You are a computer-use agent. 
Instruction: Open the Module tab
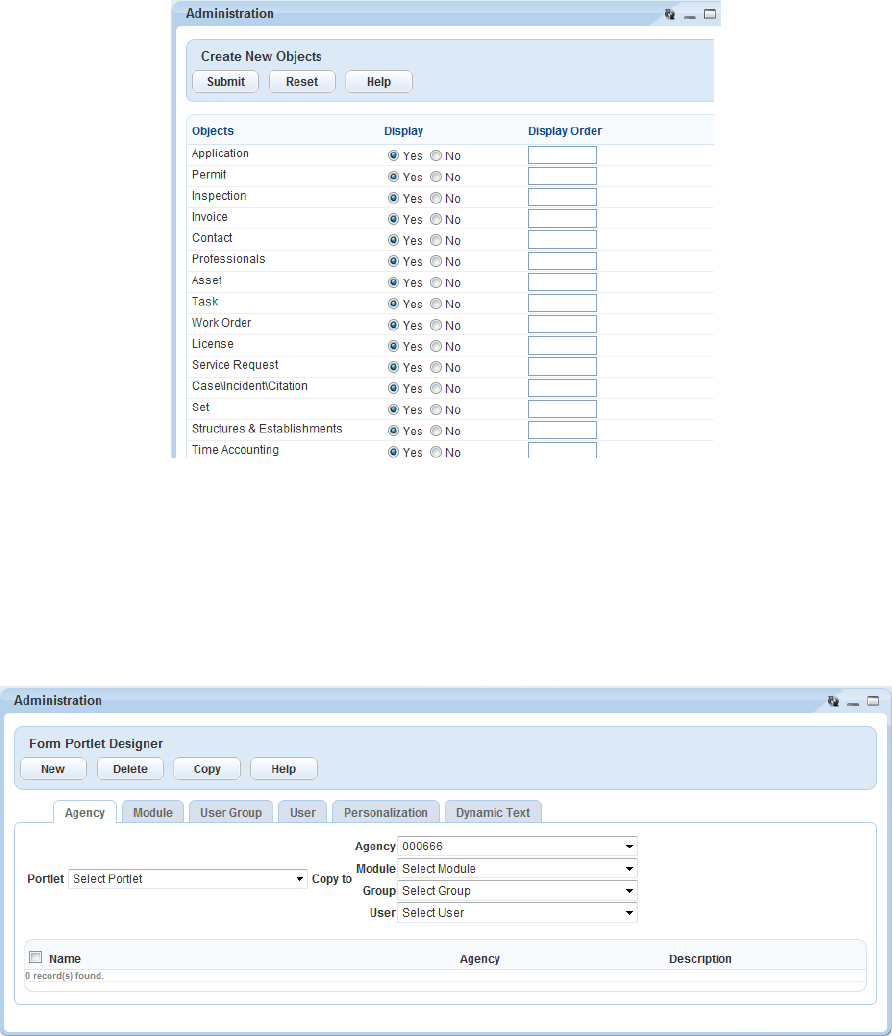coord(153,813)
